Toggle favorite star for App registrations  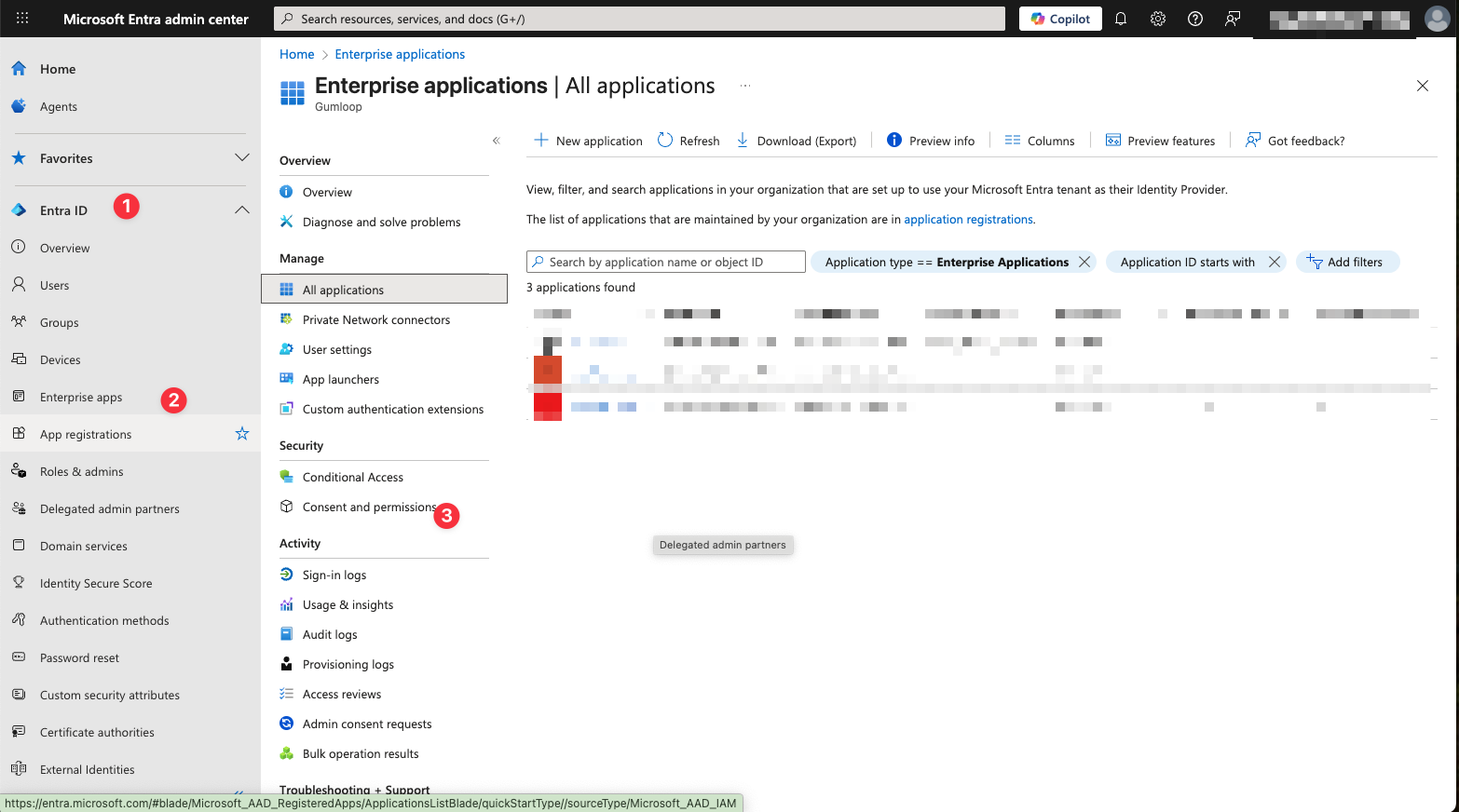[242, 434]
